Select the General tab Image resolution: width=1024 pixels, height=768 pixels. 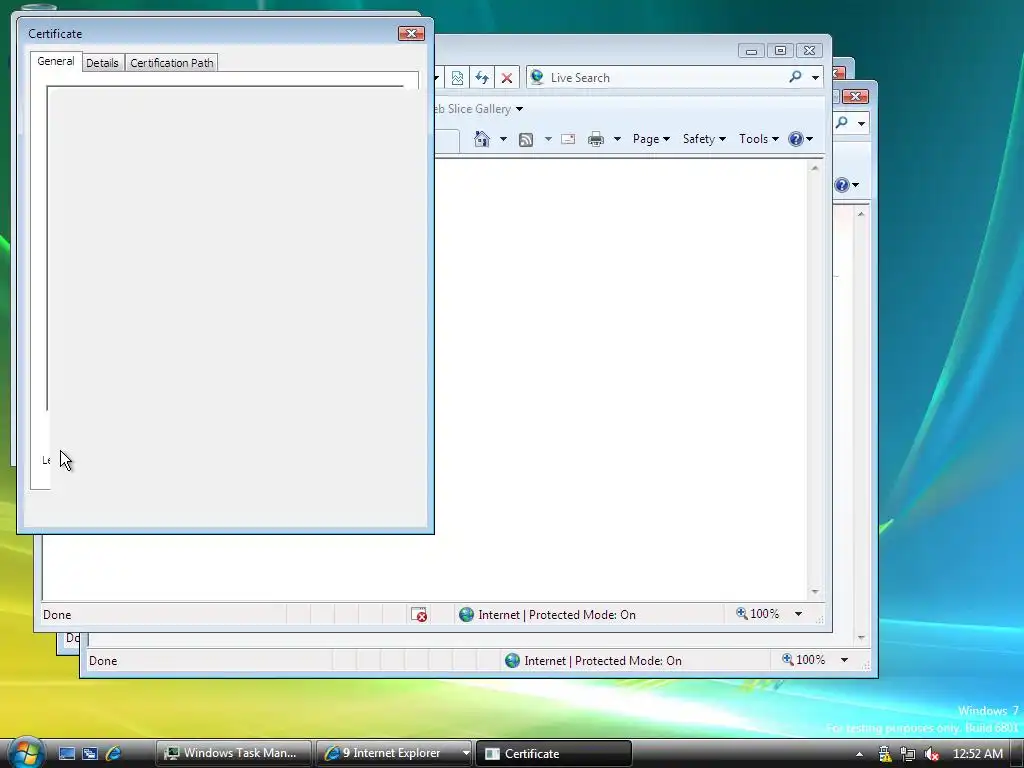click(56, 61)
